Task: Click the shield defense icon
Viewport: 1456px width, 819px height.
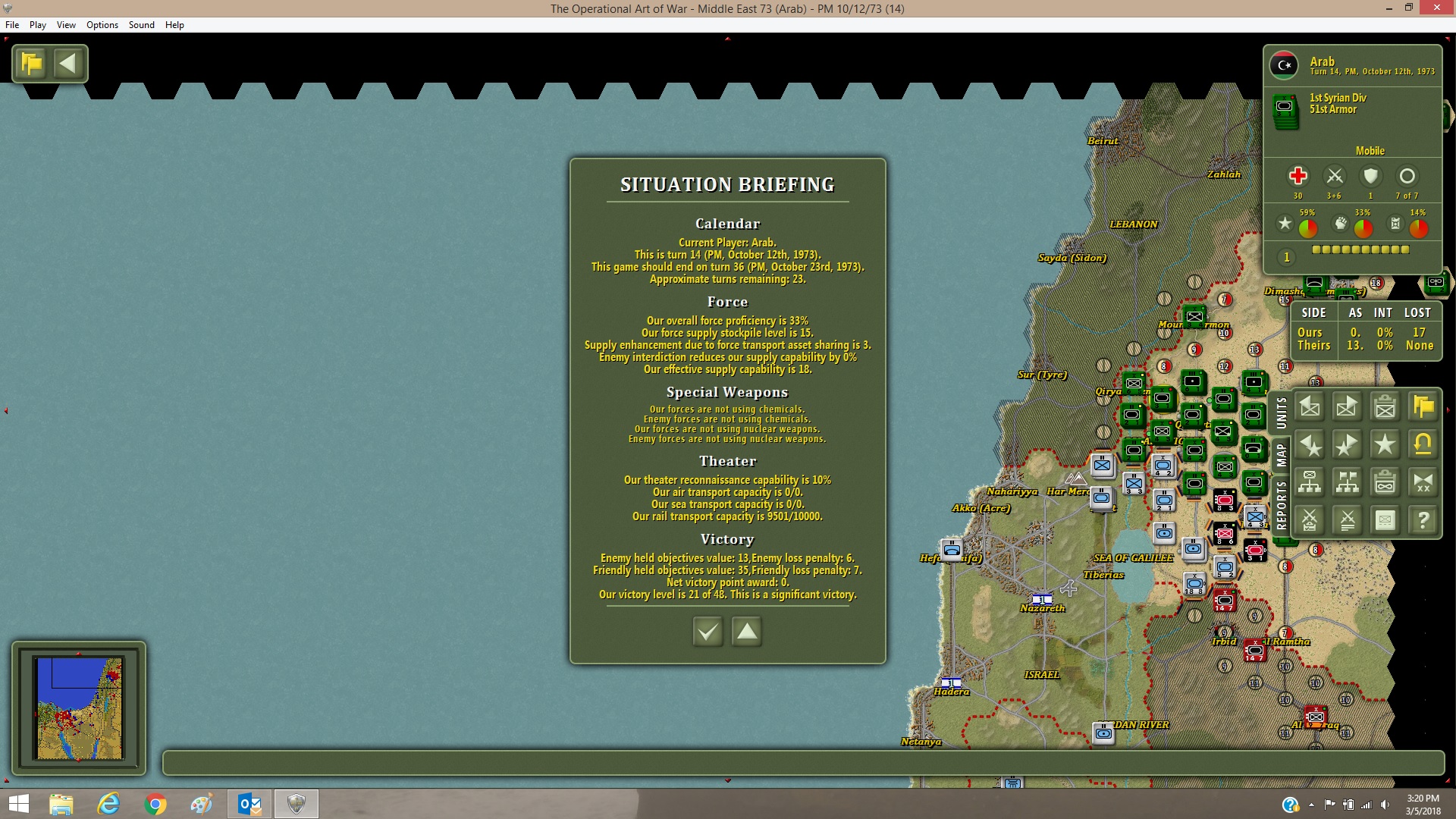Action: pos(1370,176)
